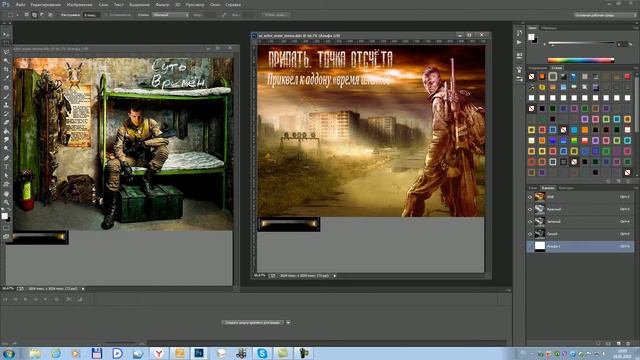The image size is (640, 360).
Task: Show the Альфа 1 channel
Action: [530, 246]
